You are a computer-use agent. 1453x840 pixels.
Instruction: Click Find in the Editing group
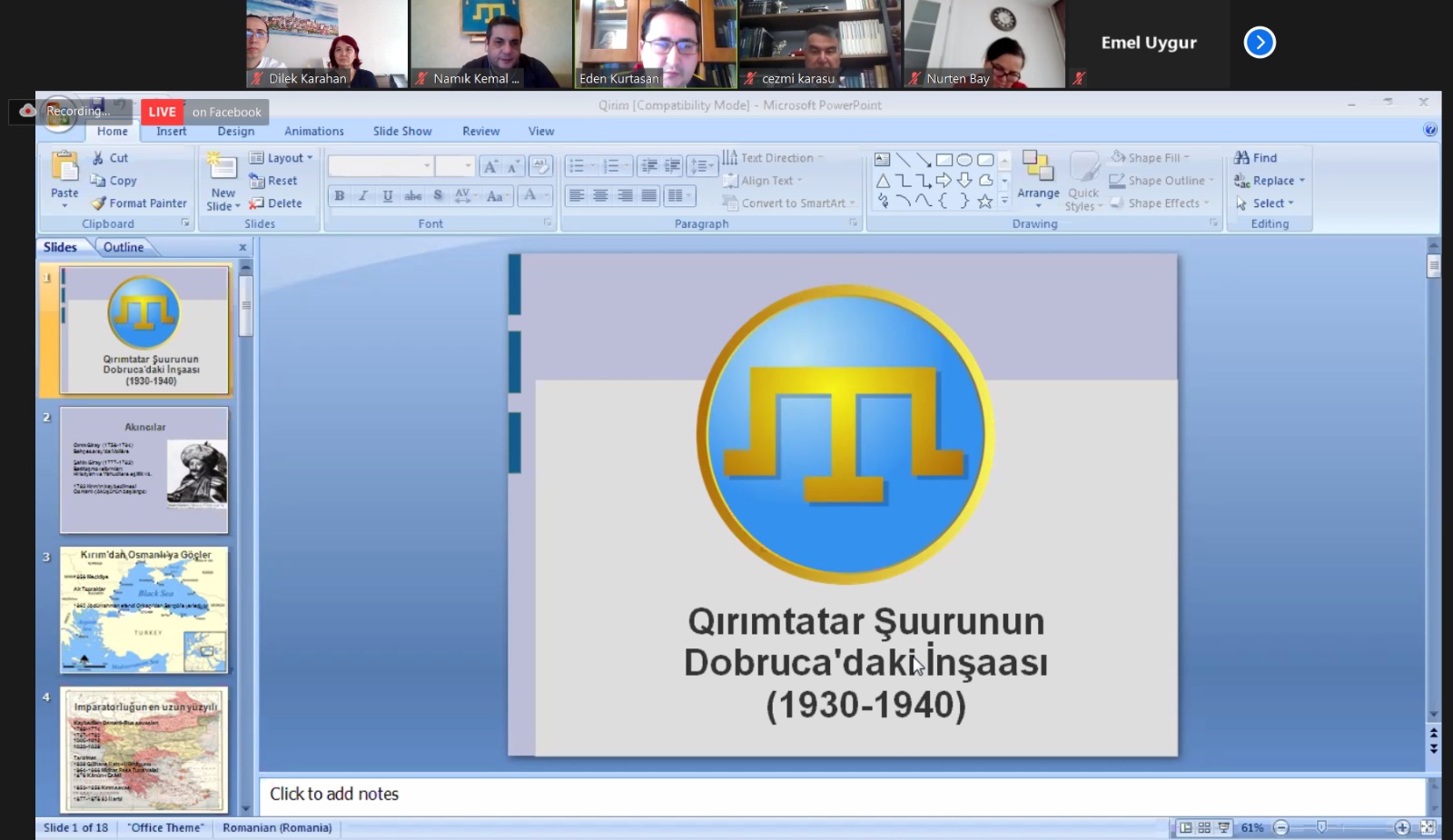1256,158
